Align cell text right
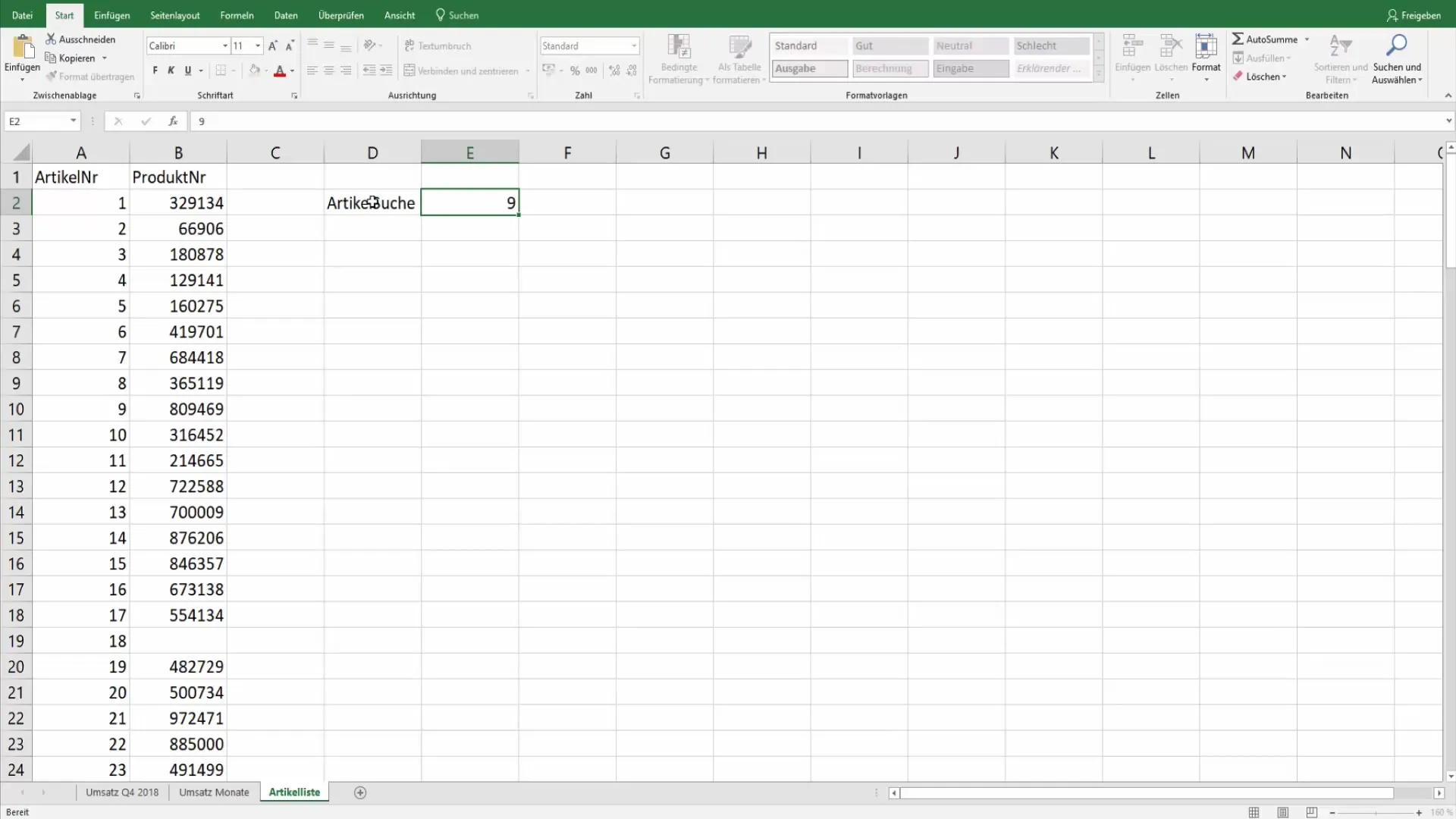The width and height of the screenshot is (1456, 819). click(x=346, y=71)
